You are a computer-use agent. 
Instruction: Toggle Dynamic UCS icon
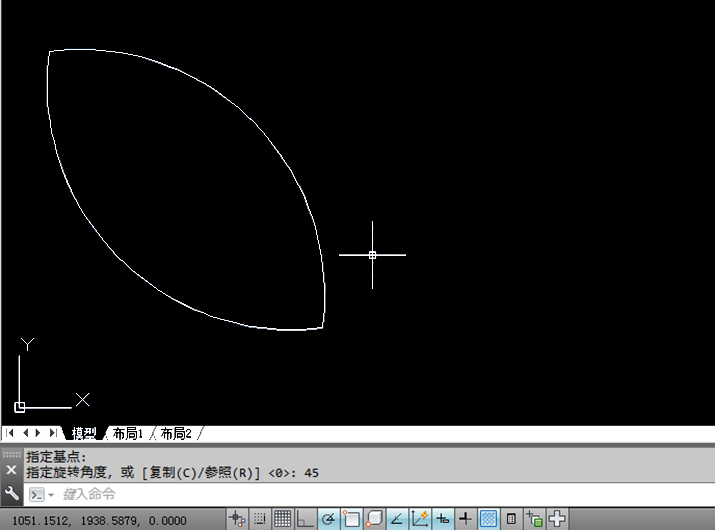click(420, 519)
